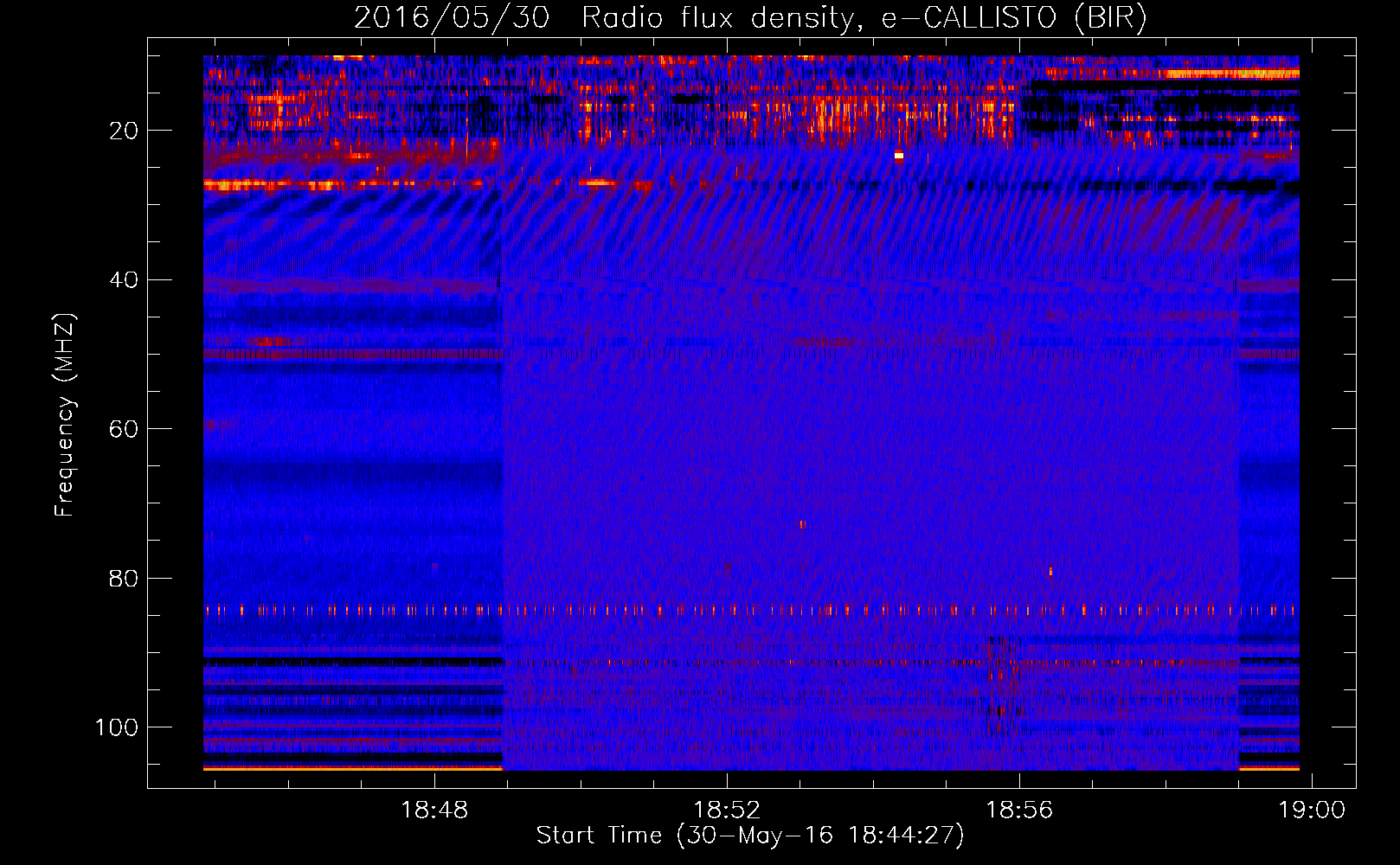Click the 'Frequency (MHZ)' y-axis label
Screen dimensions: 1400x865
click(x=65, y=415)
